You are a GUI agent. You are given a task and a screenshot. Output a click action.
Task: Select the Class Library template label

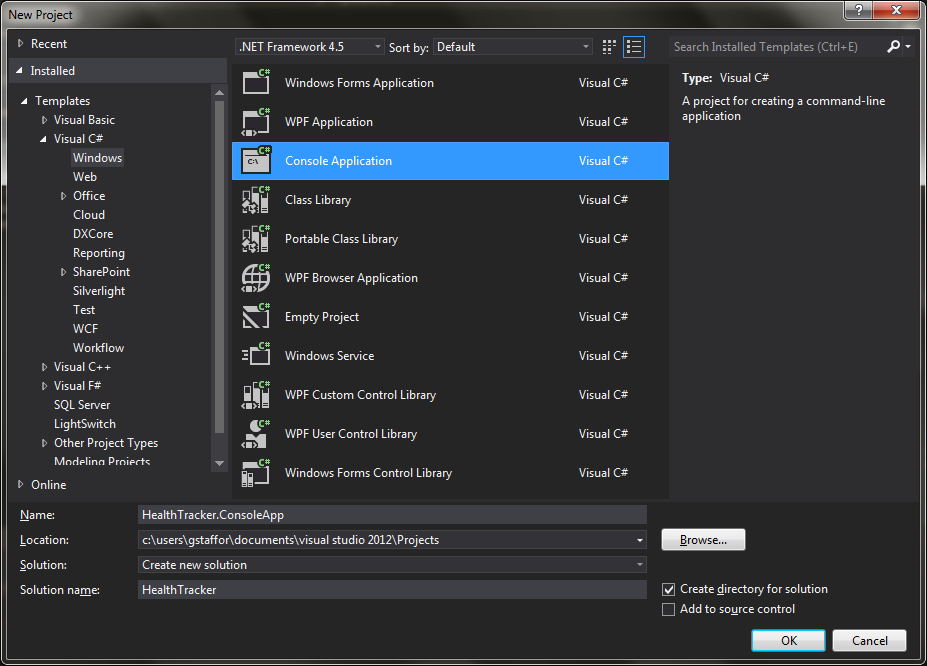click(x=318, y=200)
